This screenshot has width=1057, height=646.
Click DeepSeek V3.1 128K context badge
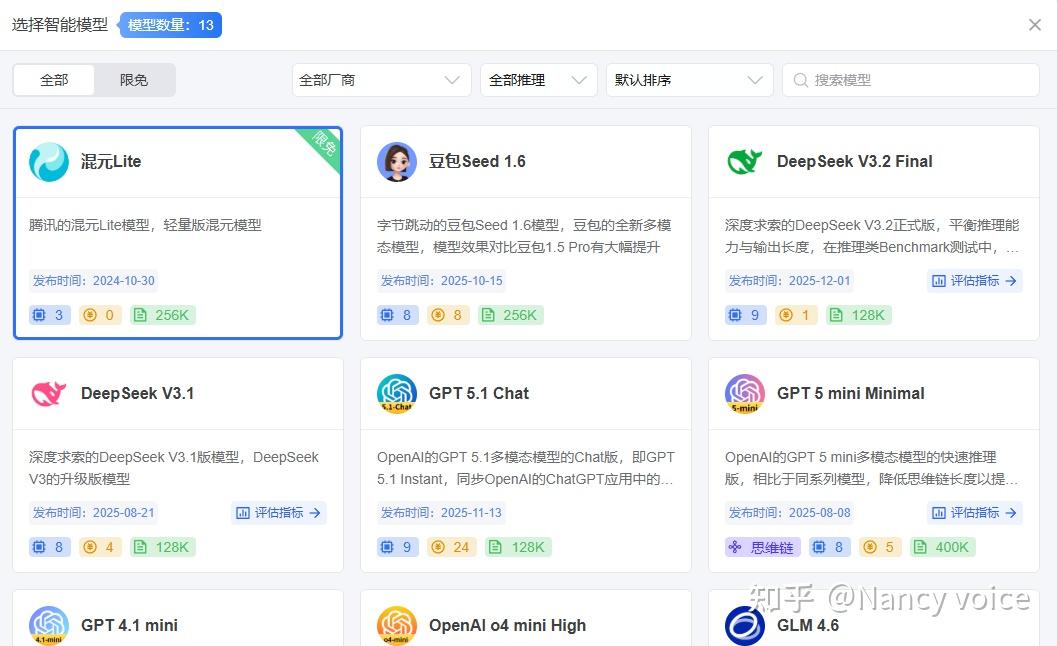point(162,547)
